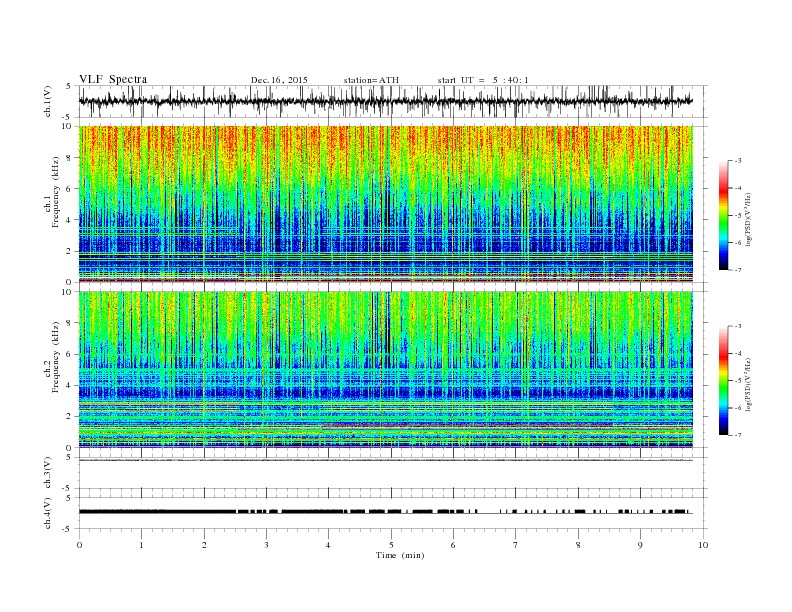792x612 pixels.
Task: Click the time-axis tick label "9"
Action: pyautogui.click(x=640, y=545)
